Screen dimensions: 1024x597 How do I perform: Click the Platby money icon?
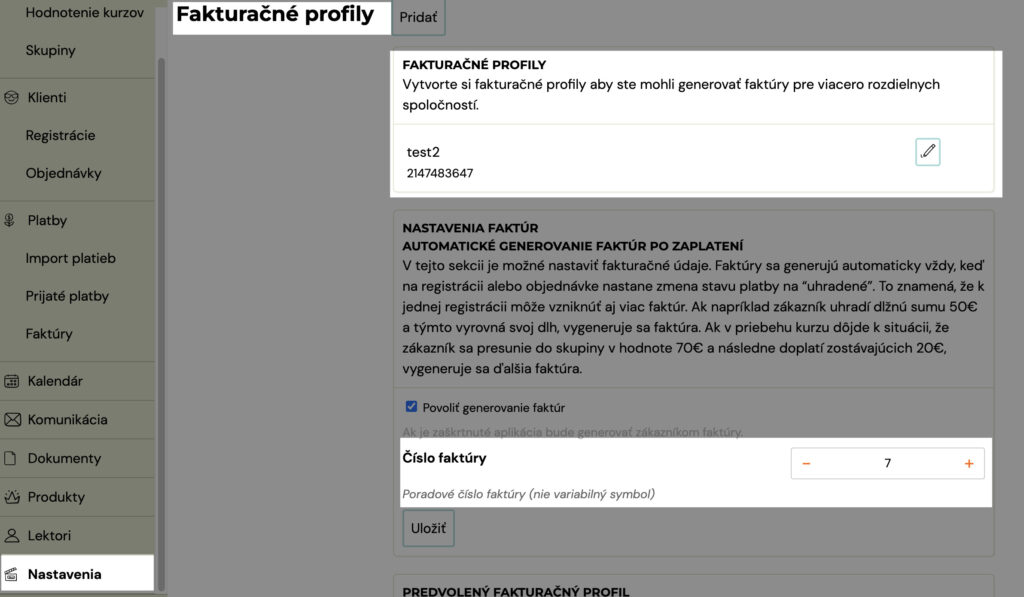(x=10, y=221)
